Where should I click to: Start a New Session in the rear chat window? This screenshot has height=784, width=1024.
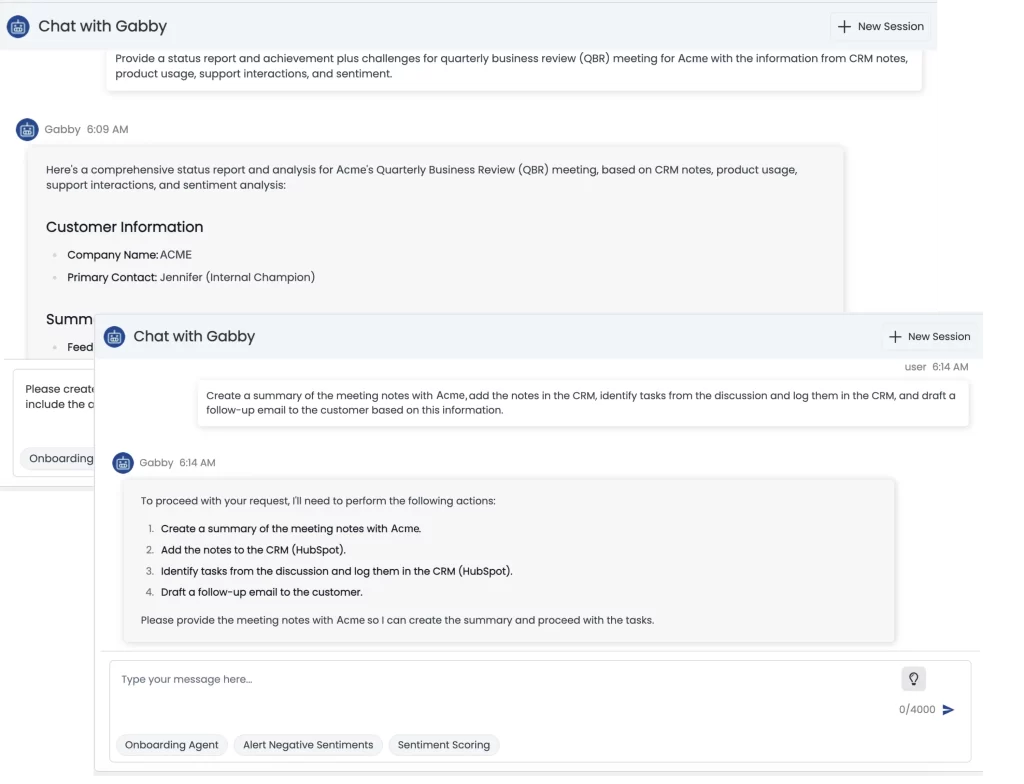(x=880, y=27)
